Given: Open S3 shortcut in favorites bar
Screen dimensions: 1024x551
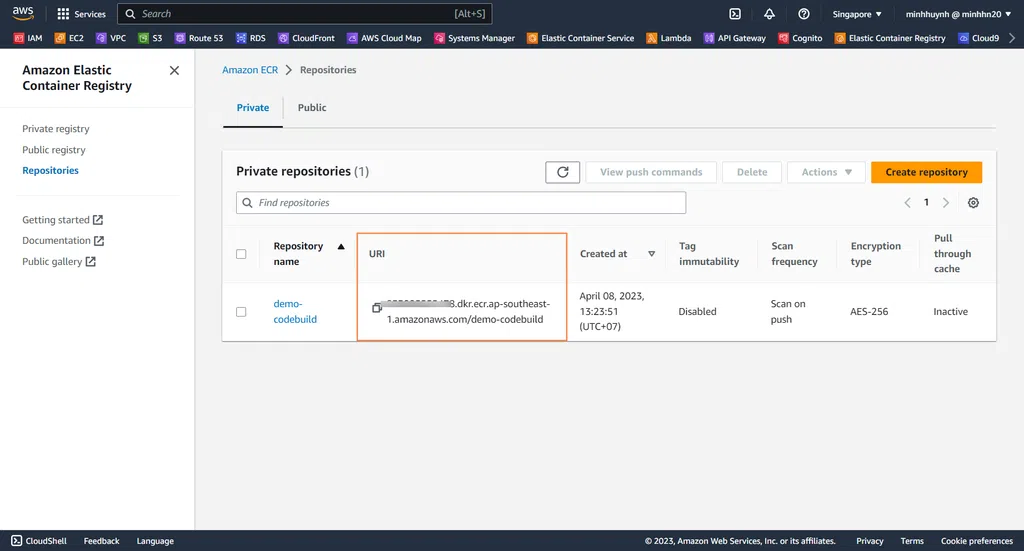Looking at the screenshot, I should pyautogui.click(x=150, y=38).
